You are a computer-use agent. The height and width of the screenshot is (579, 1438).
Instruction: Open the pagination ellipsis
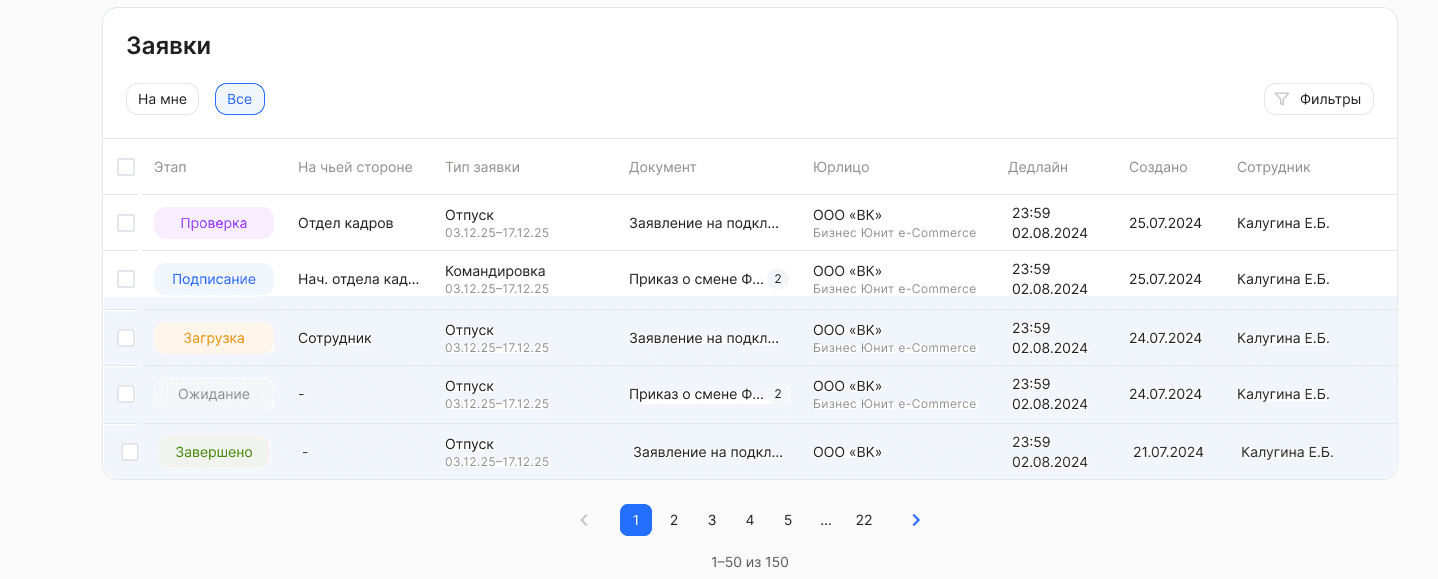click(x=826, y=520)
